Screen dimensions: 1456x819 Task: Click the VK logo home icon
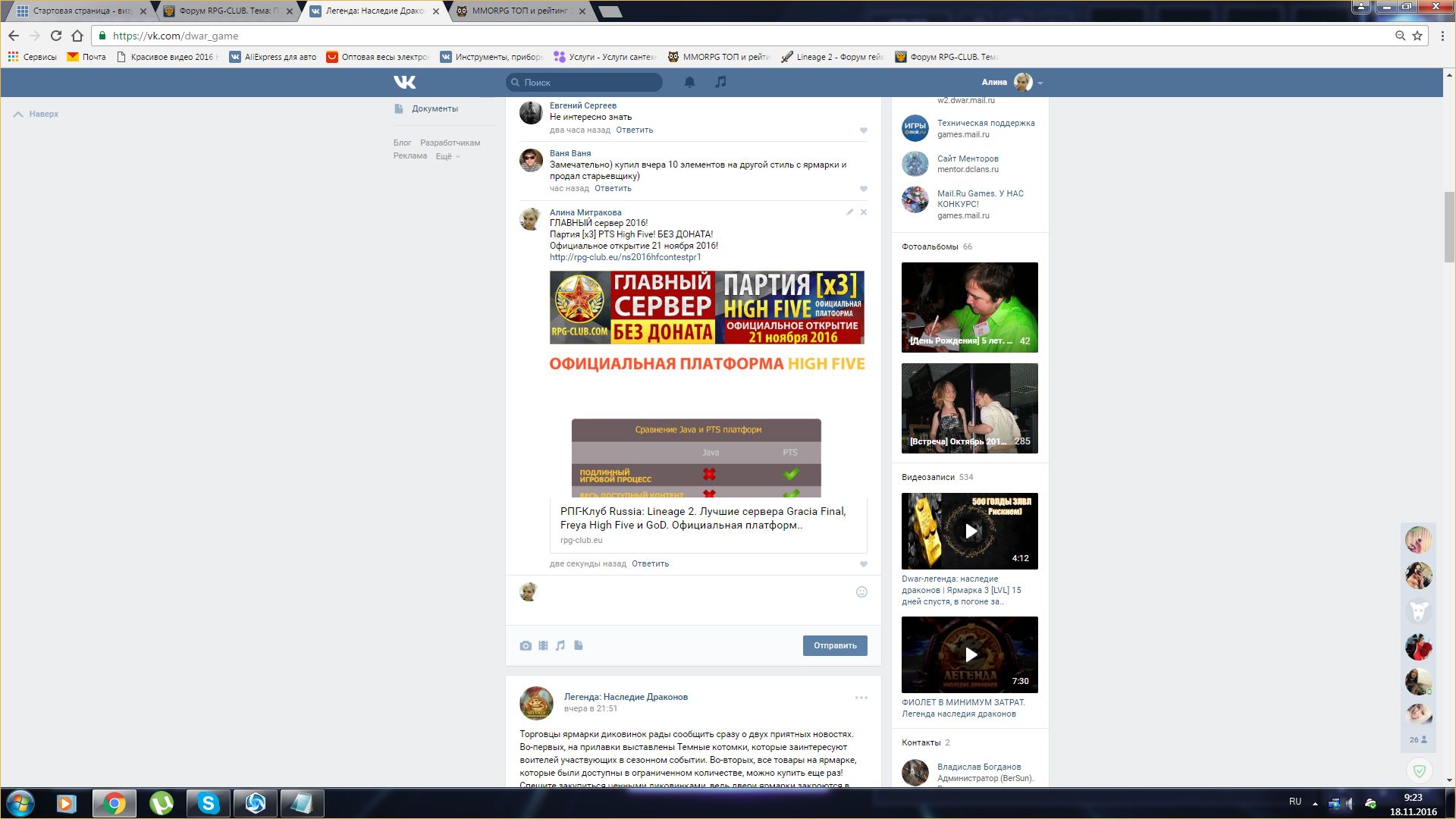pos(404,82)
